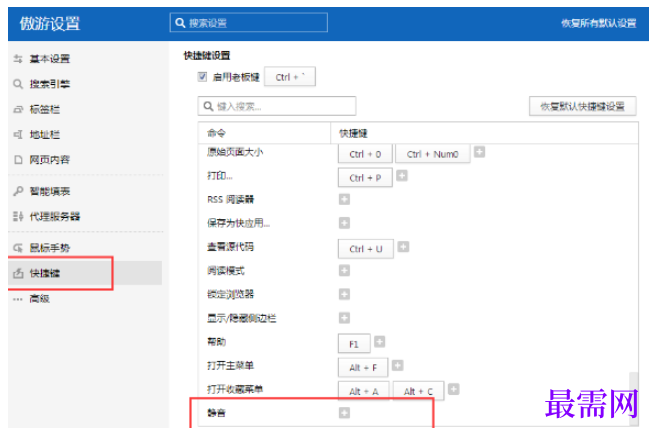Screen dimensions: 657x435
Task: Click the shortcut list scrollbar
Action: click(634, 399)
